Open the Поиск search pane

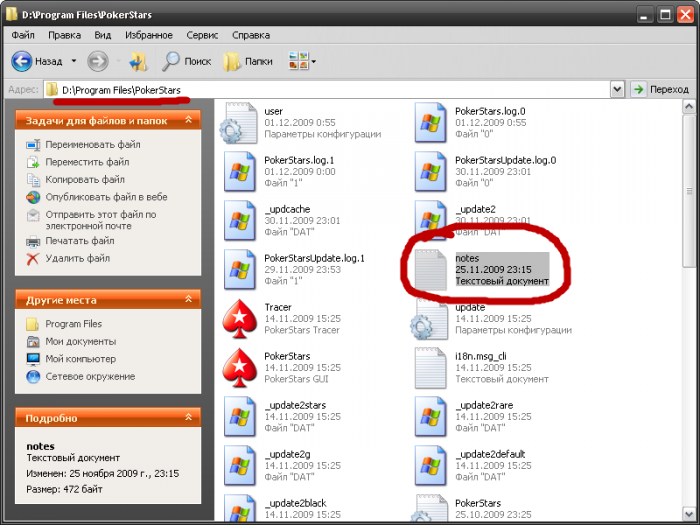point(186,61)
